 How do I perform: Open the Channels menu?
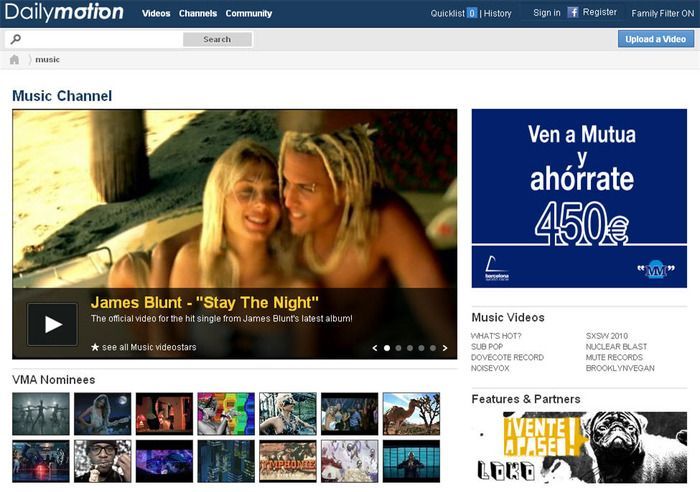tap(198, 13)
